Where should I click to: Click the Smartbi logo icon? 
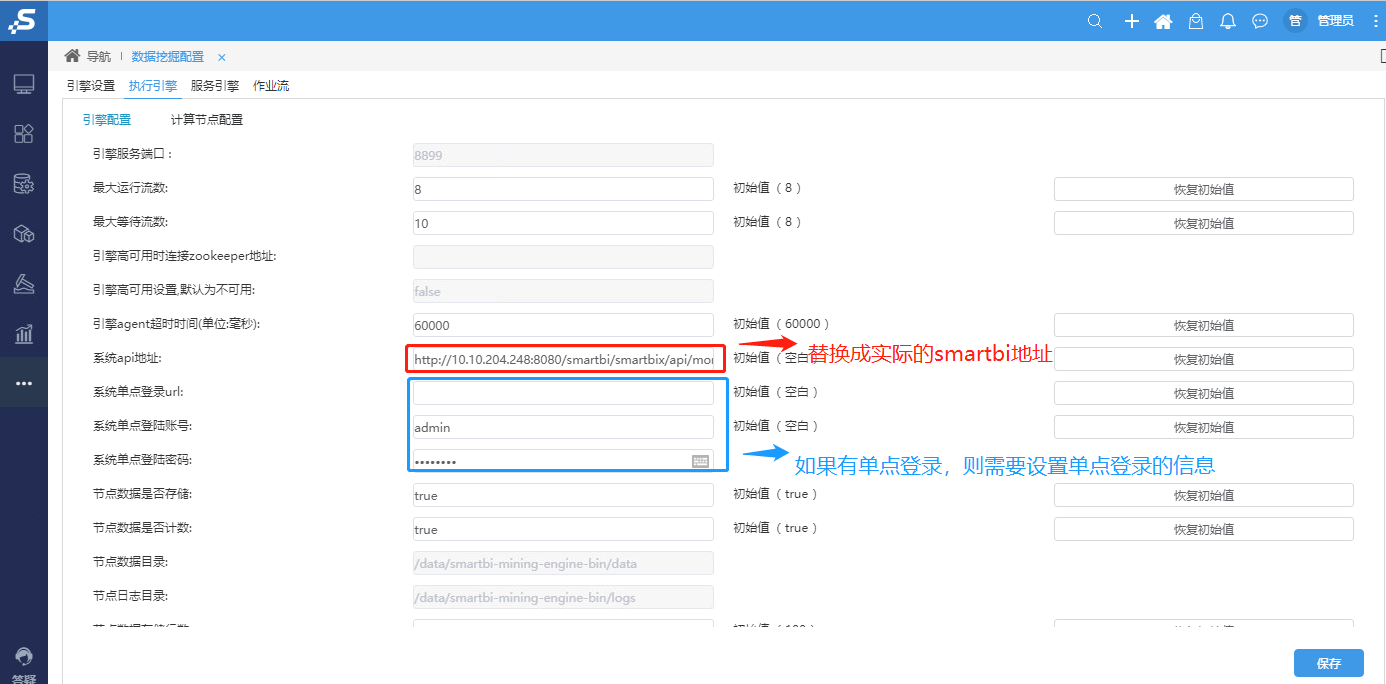[x=23, y=20]
